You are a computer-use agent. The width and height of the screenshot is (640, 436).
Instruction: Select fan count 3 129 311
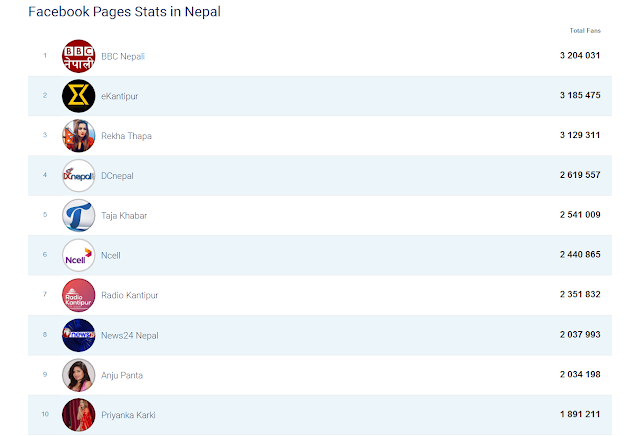(580, 135)
